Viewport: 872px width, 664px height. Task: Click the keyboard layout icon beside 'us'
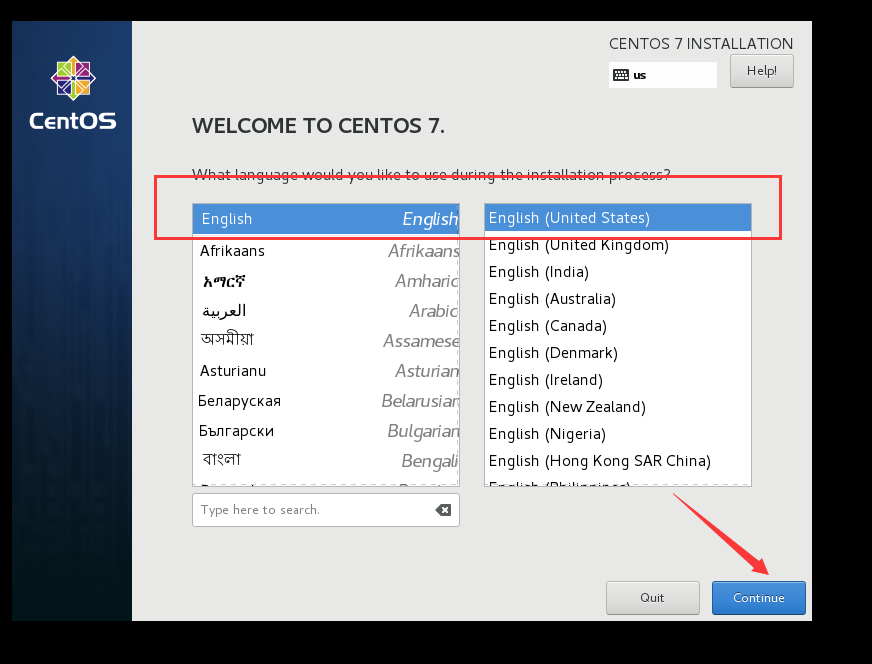pyautogui.click(x=621, y=75)
